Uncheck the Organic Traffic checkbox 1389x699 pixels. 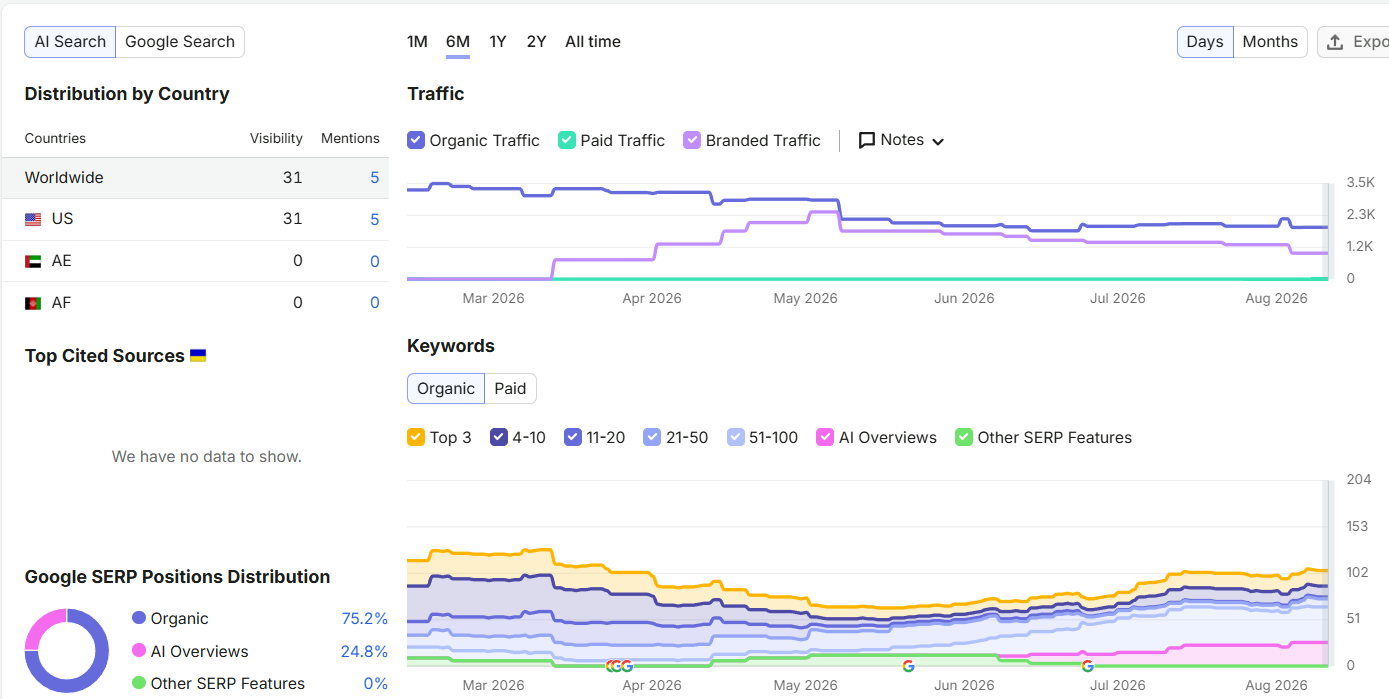(416, 140)
